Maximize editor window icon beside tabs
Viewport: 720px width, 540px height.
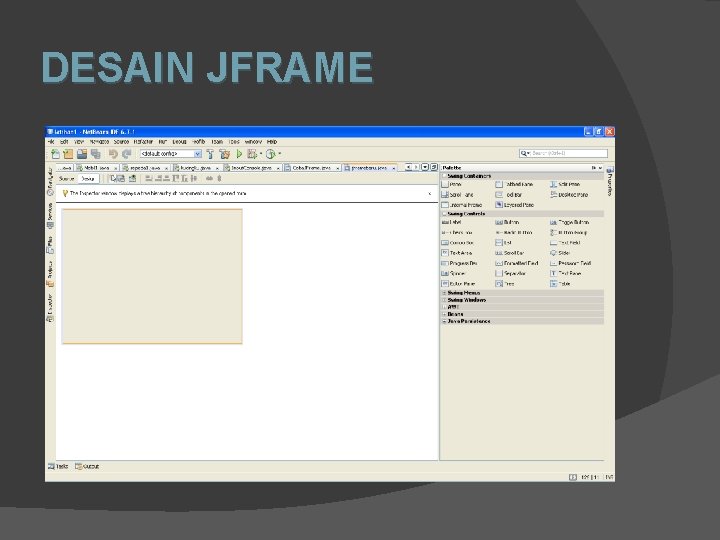tap(433, 168)
